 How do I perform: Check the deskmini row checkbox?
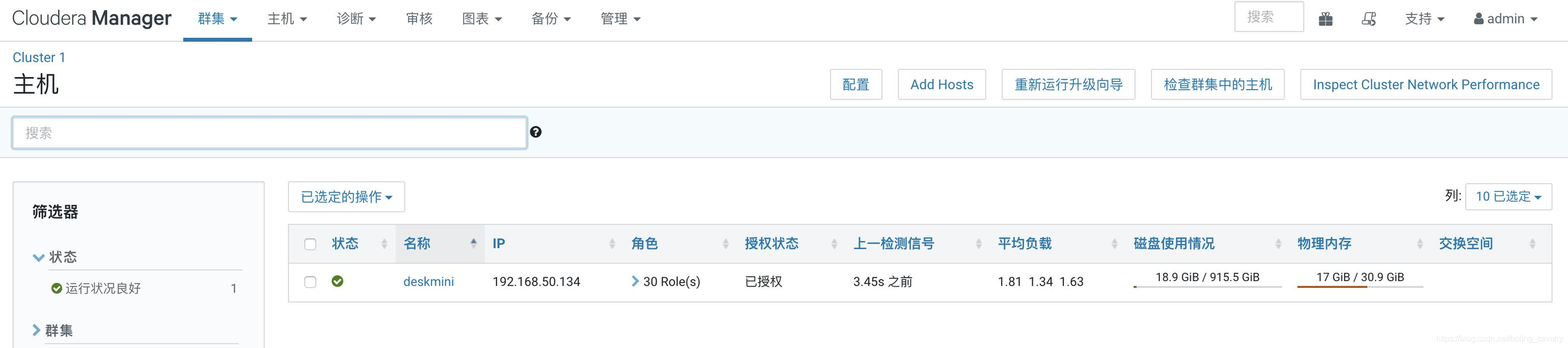[310, 282]
